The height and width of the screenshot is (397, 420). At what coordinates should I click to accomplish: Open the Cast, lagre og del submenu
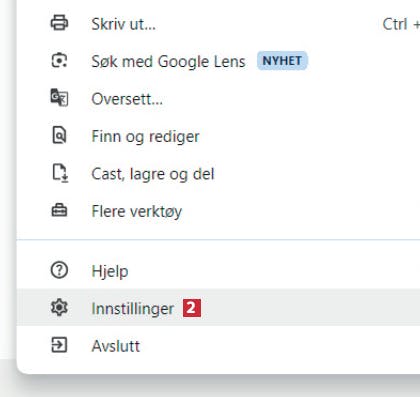pyautogui.click(x=218, y=173)
